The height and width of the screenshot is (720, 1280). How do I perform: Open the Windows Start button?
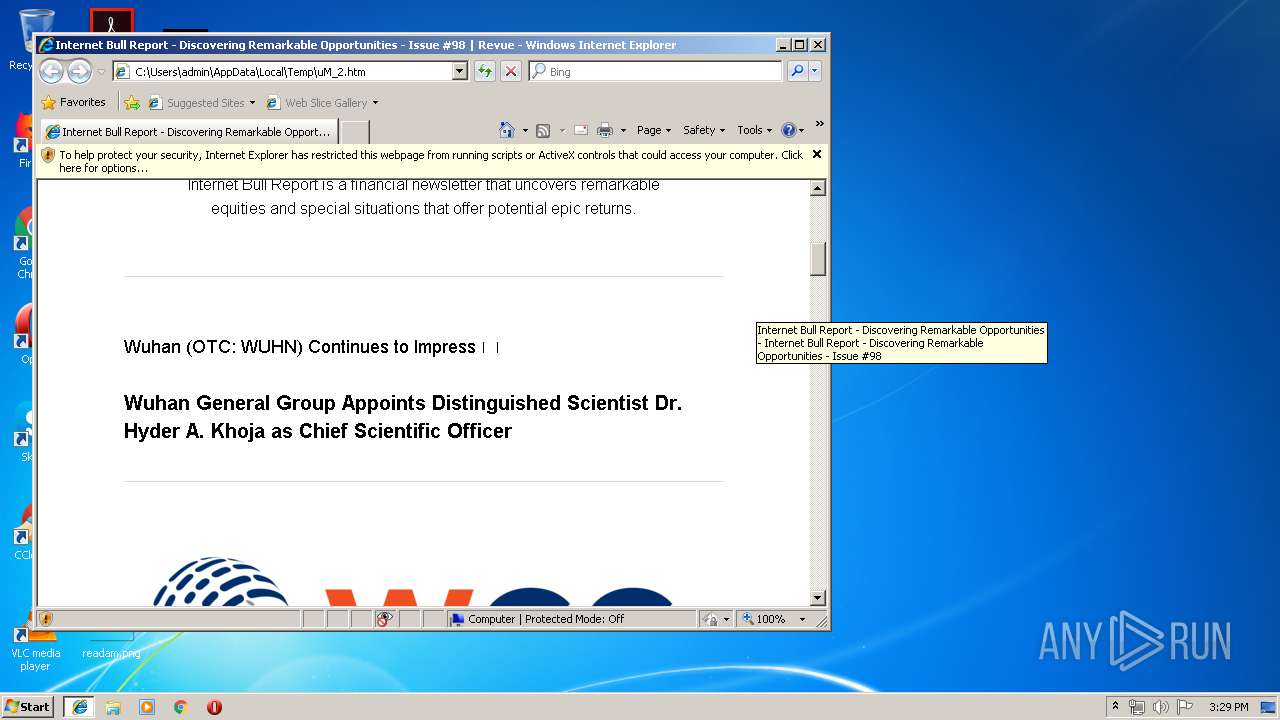[x=27, y=706]
